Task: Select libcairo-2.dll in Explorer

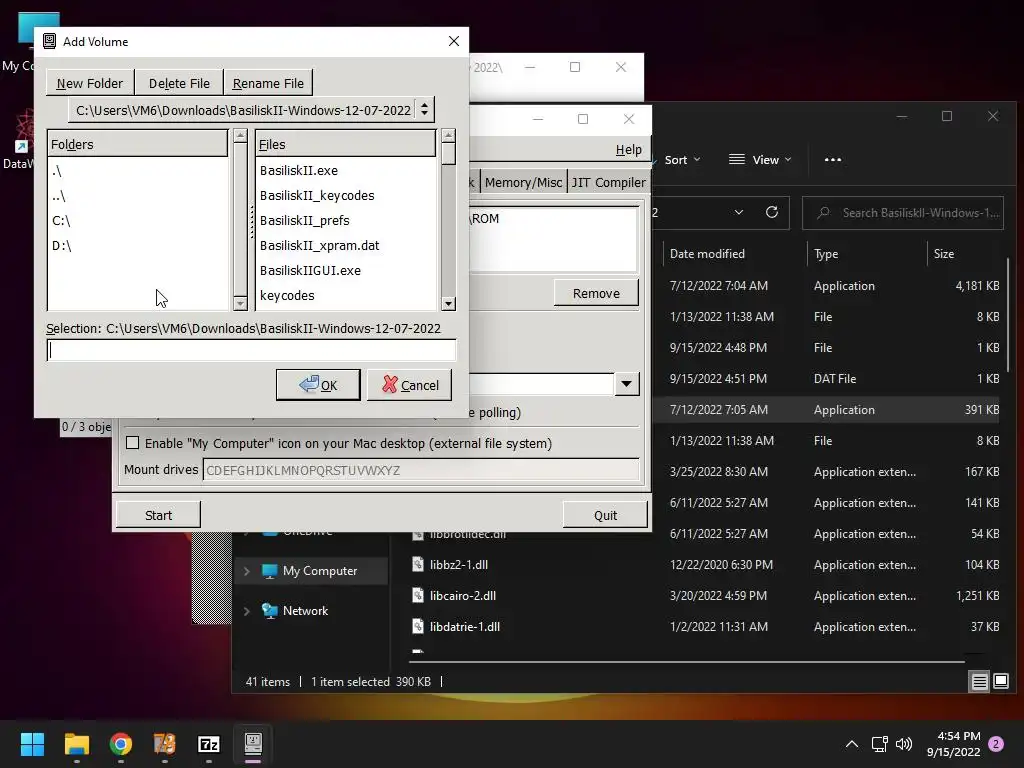Action: coord(463,596)
